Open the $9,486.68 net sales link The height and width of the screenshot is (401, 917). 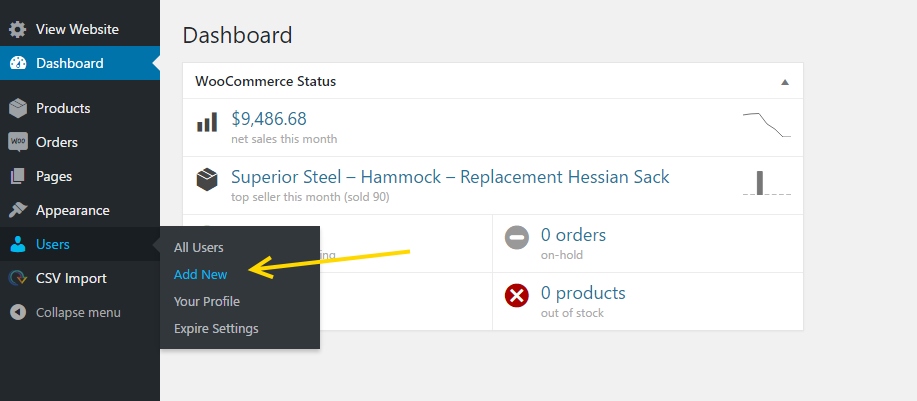[269, 119]
